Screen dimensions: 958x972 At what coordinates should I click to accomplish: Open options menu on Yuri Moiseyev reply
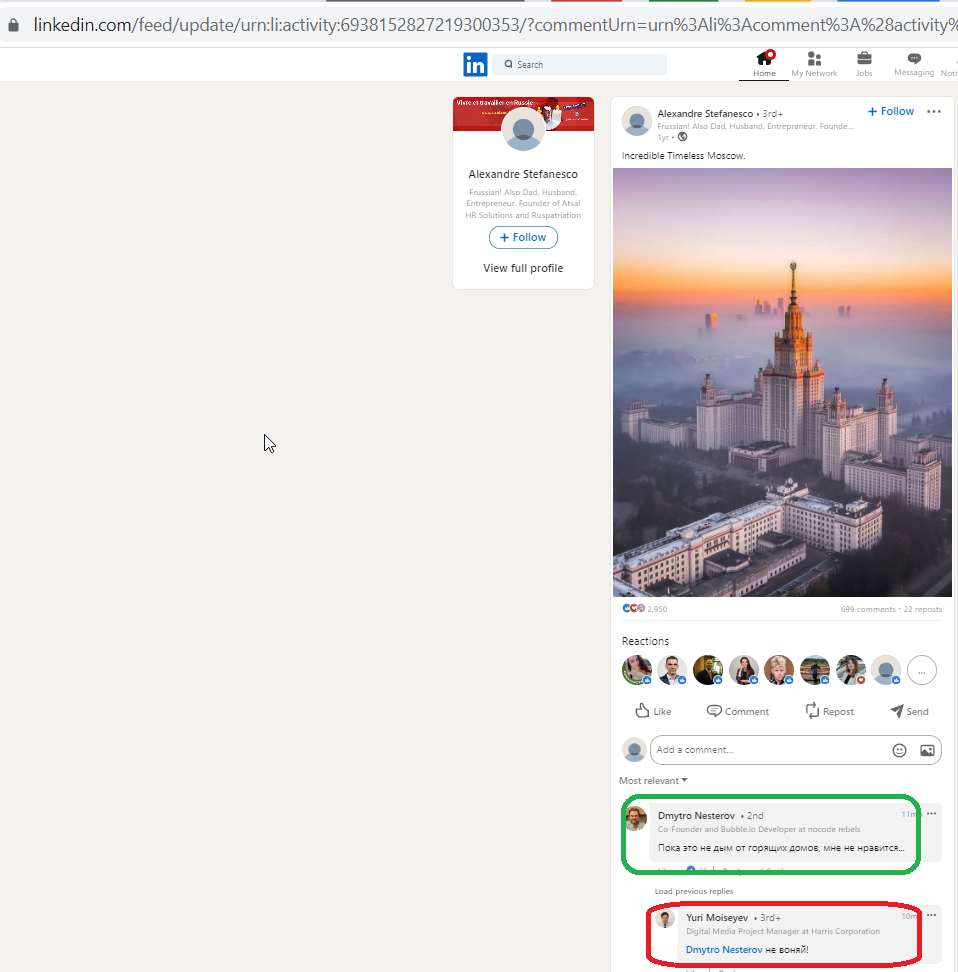pos(931,915)
